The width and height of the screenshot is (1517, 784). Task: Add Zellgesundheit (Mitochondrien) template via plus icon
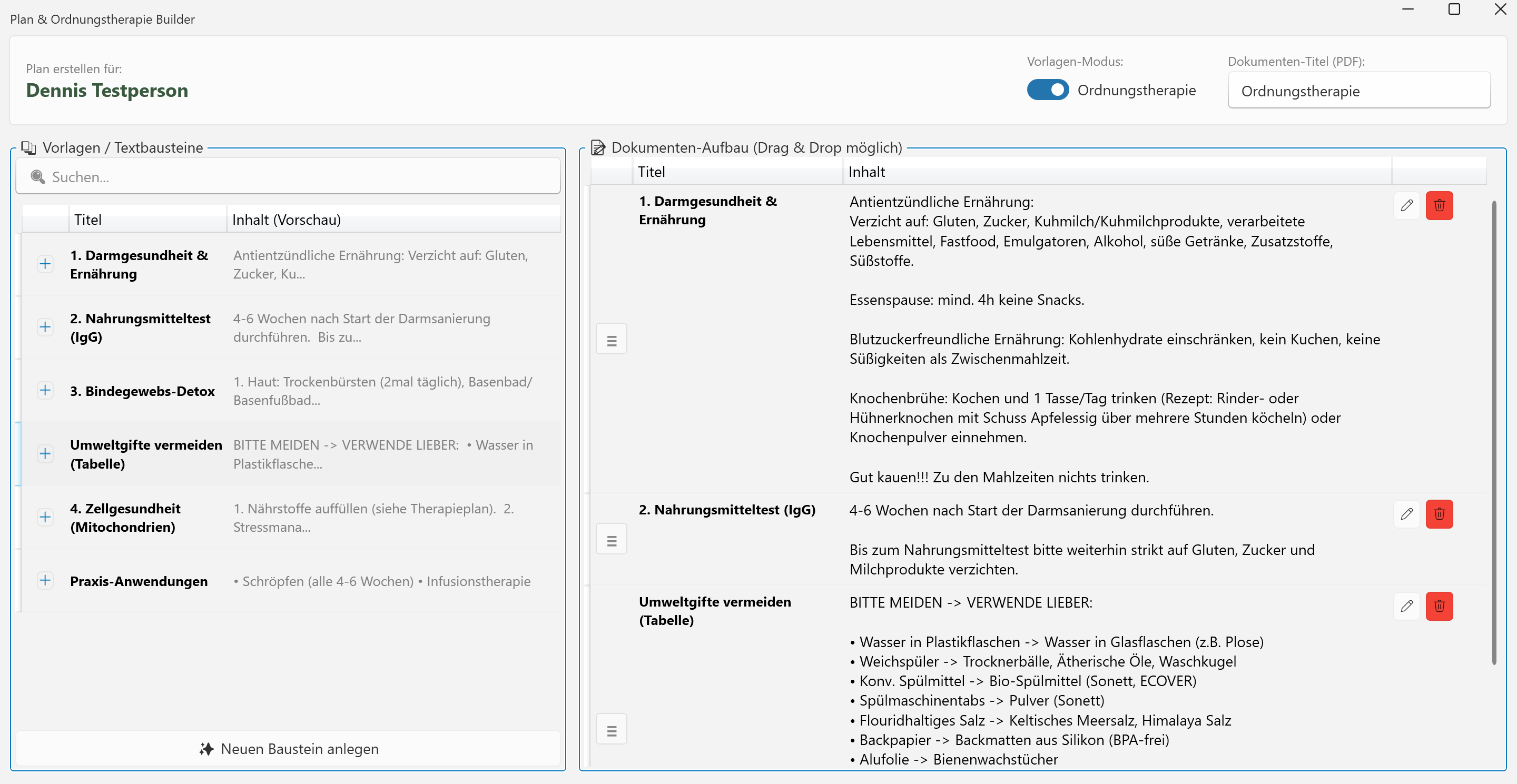(45, 517)
